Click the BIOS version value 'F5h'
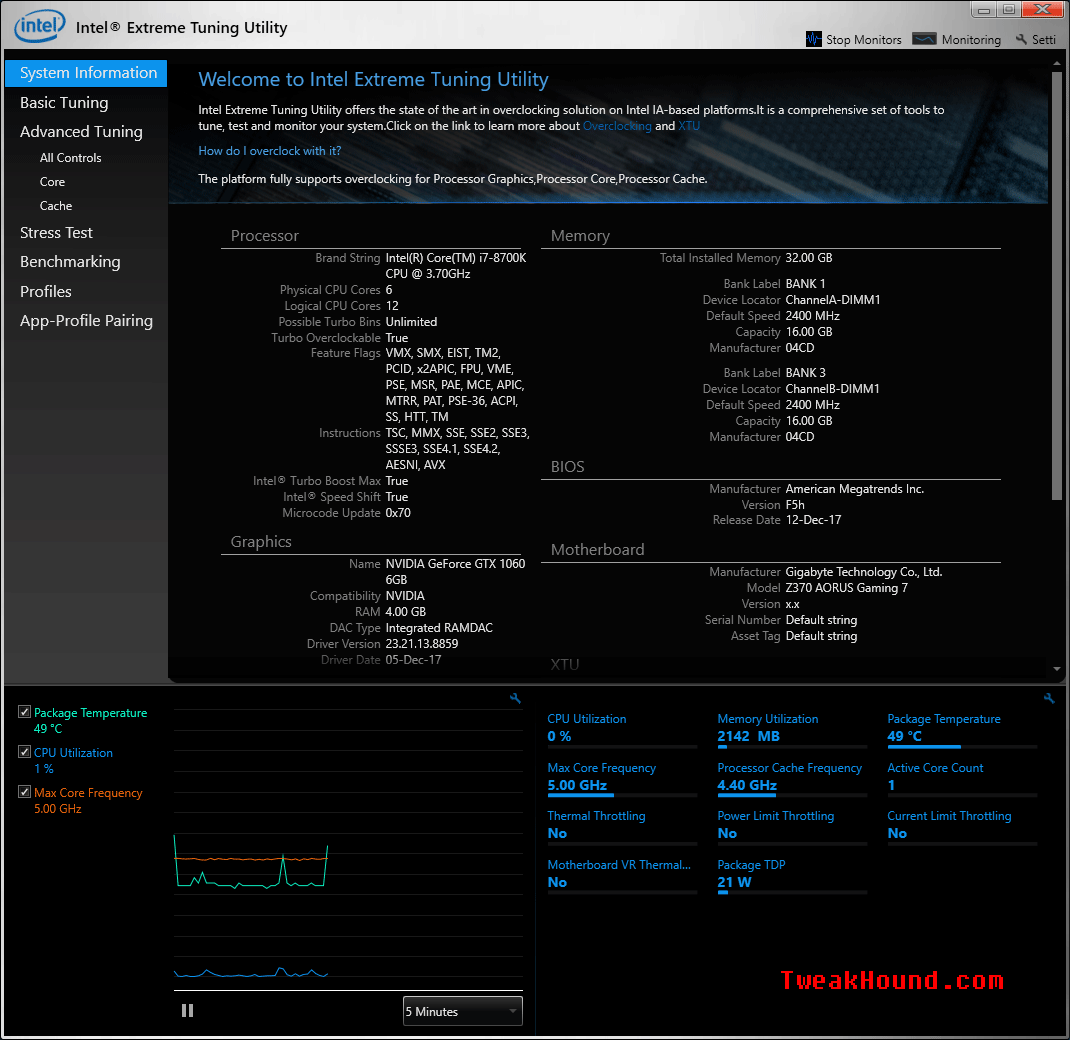The height and width of the screenshot is (1040, 1070). pyautogui.click(x=795, y=505)
